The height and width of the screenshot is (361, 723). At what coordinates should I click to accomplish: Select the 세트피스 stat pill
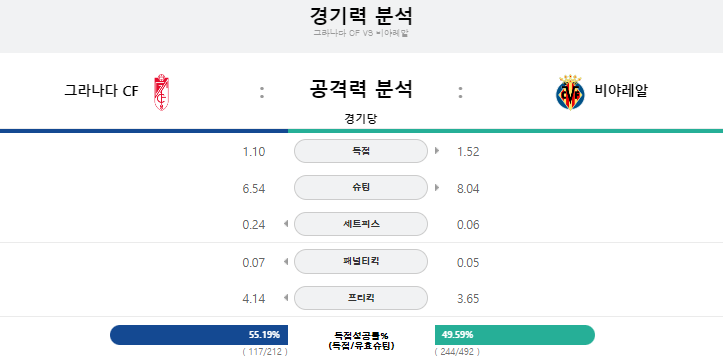click(x=361, y=224)
